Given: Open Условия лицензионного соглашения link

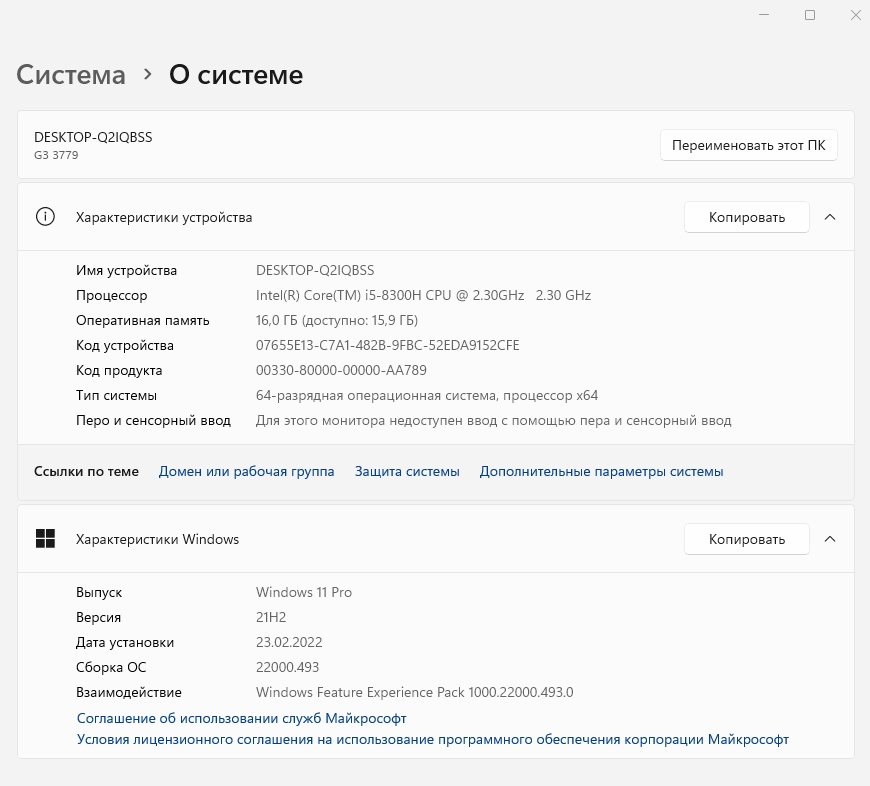Looking at the screenshot, I should 433,739.
